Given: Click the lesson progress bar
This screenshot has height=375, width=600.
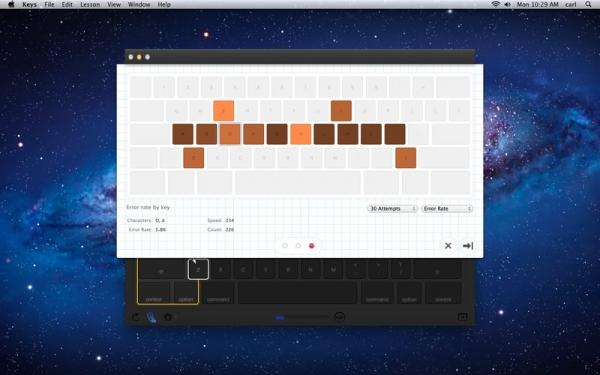Looking at the screenshot, I should (x=302, y=317).
